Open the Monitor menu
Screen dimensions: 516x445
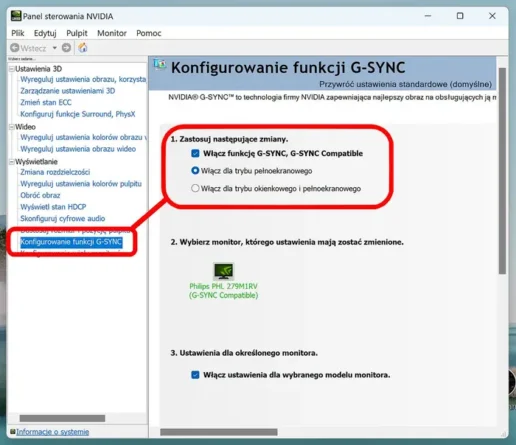pyautogui.click(x=112, y=33)
